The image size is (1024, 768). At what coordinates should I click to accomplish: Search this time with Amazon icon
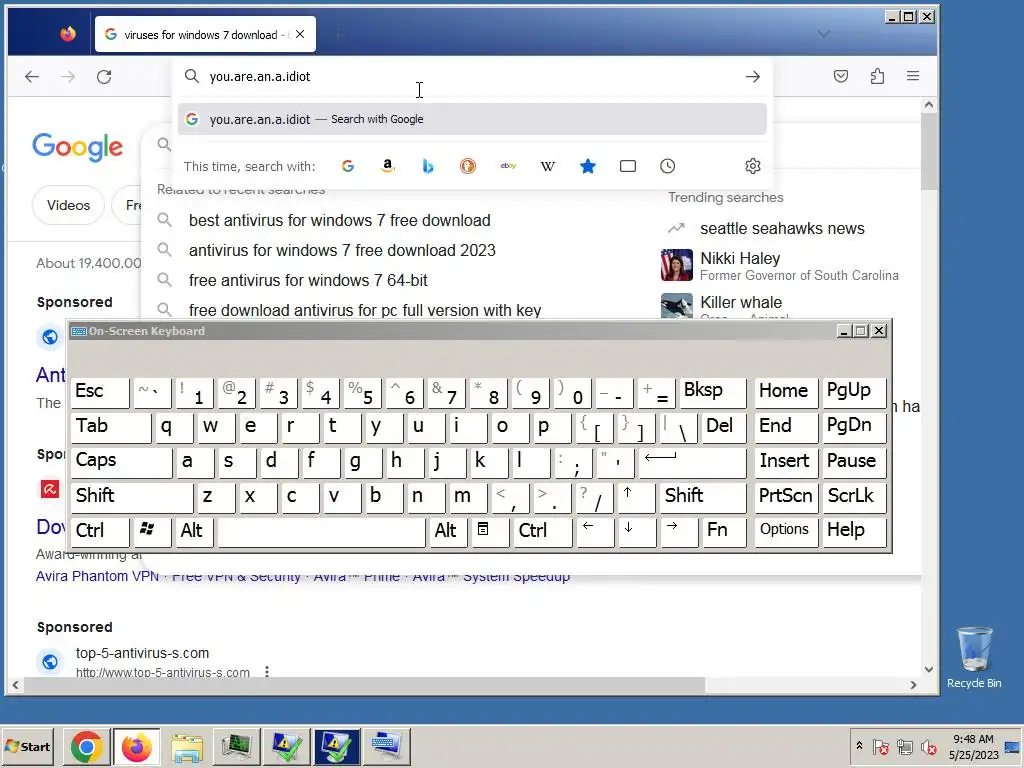(x=388, y=166)
